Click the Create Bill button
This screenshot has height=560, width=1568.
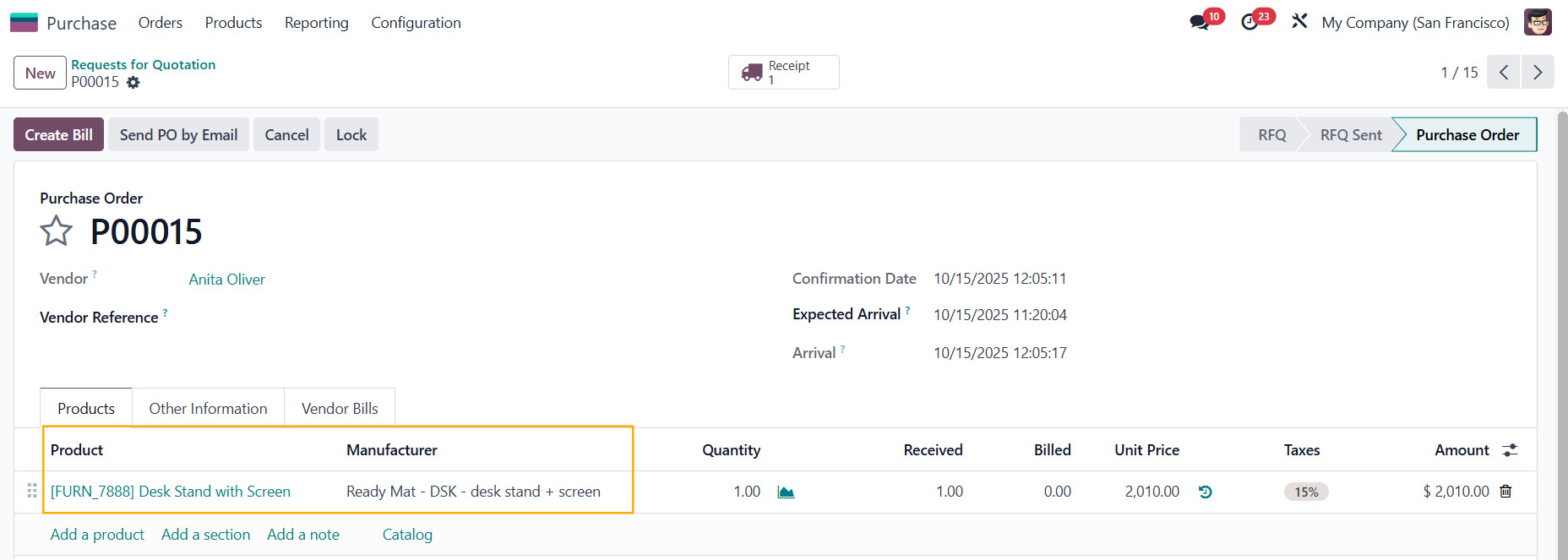coord(58,135)
